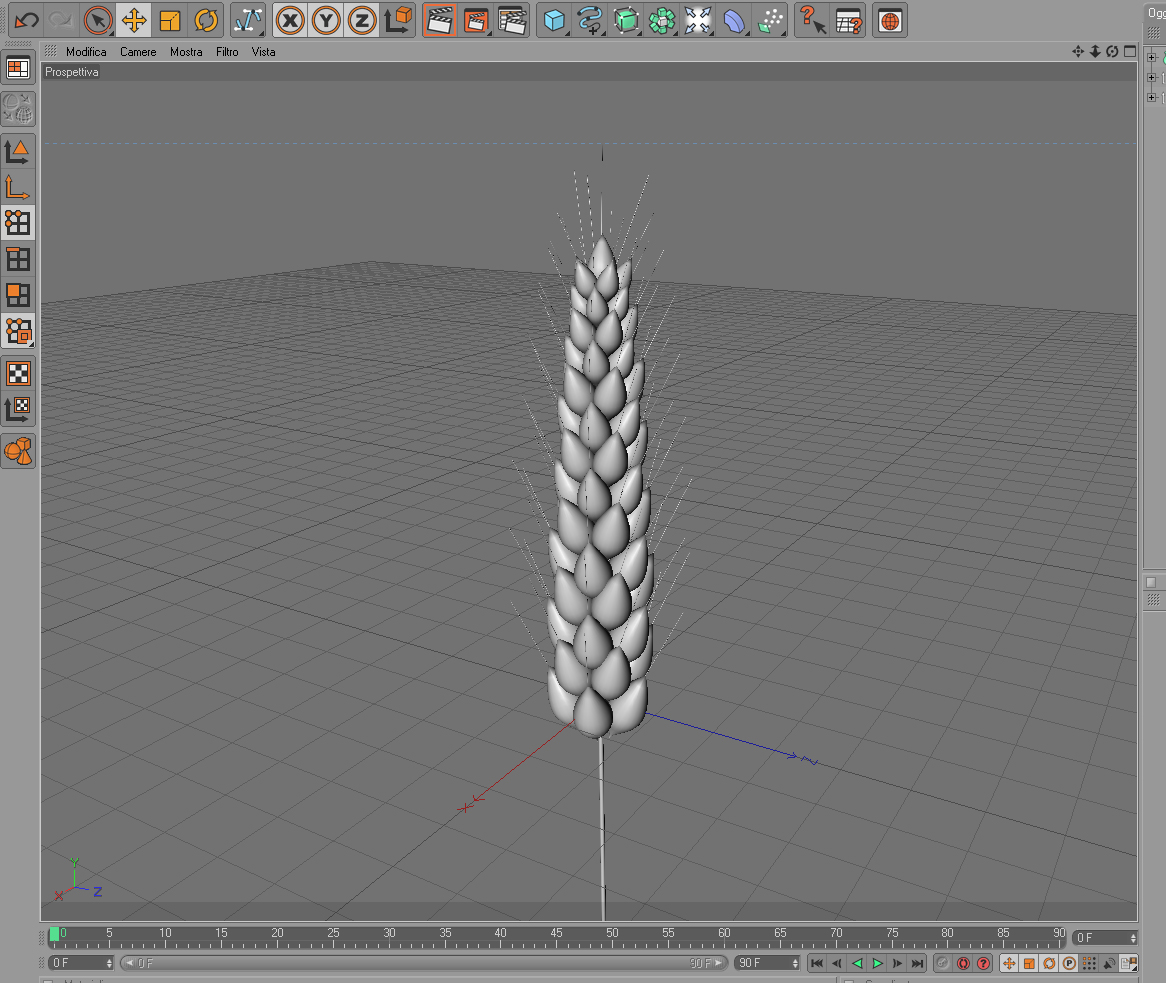Toggle the red autokeying button
1166x983 pixels.
(963, 963)
